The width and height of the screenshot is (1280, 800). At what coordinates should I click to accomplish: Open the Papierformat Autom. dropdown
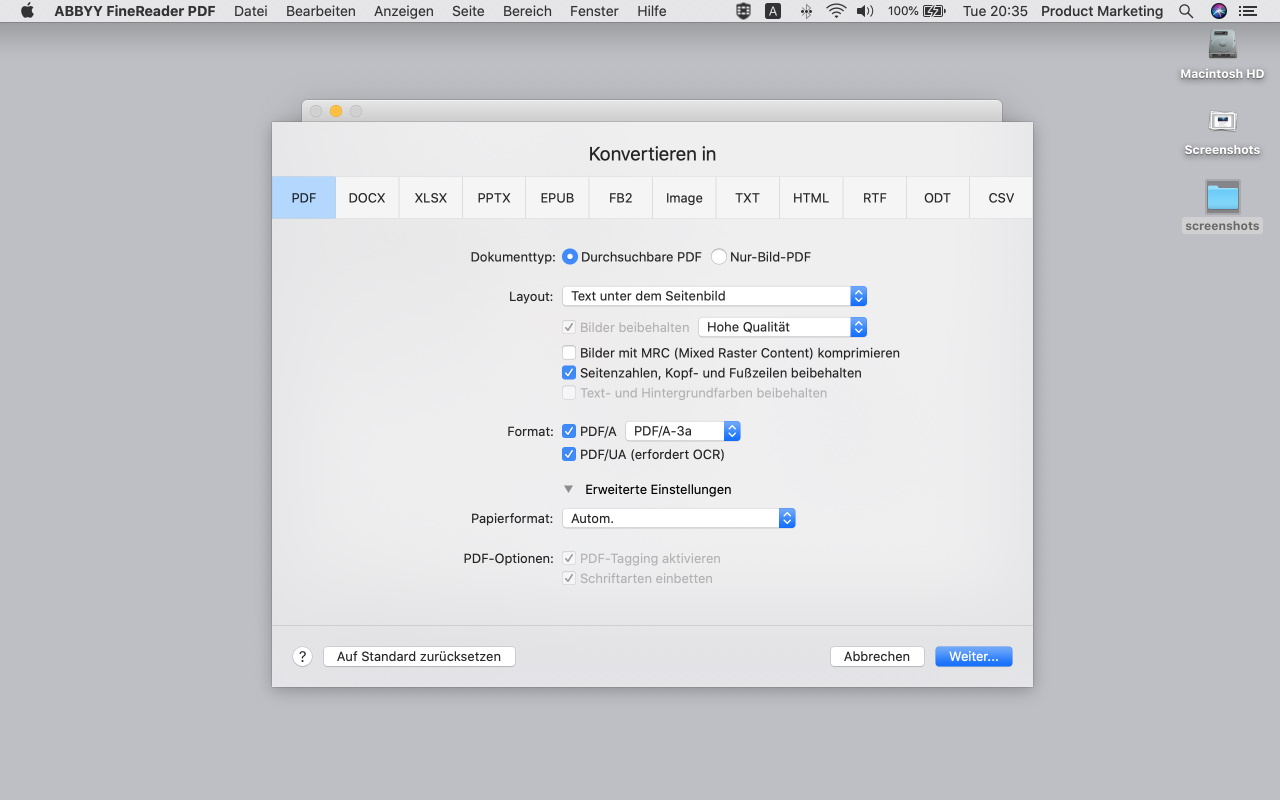coord(677,518)
